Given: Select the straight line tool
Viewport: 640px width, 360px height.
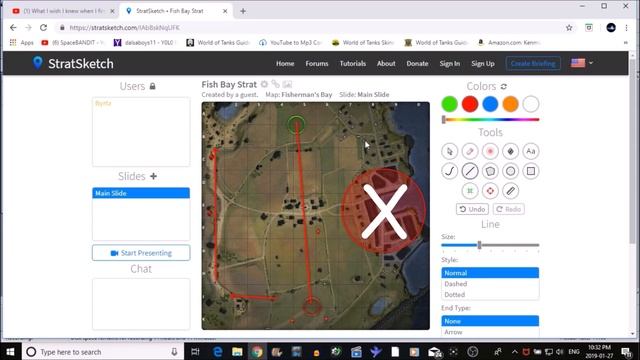Looking at the screenshot, I should tap(470, 171).
